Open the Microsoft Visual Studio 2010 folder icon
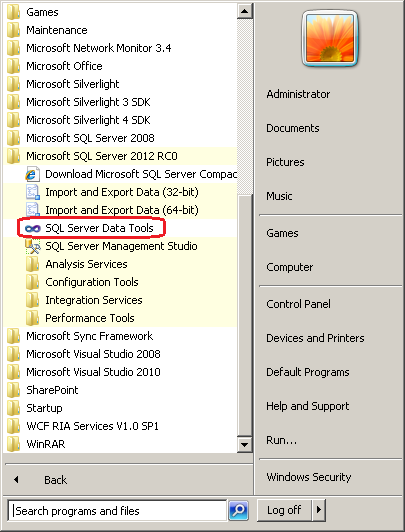This screenshot has height=532, width=405. point(14,372)
